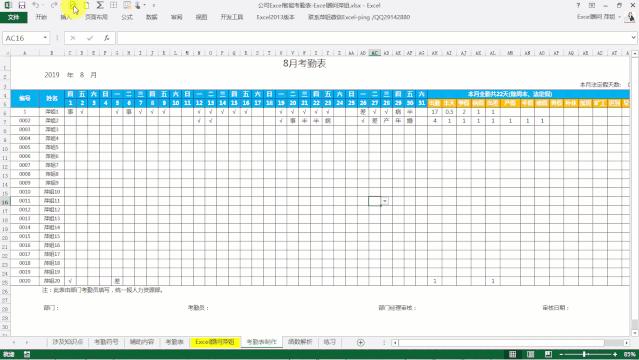Click the 考勤员 label below the table
639x360 pixels.
click(198, 308)
